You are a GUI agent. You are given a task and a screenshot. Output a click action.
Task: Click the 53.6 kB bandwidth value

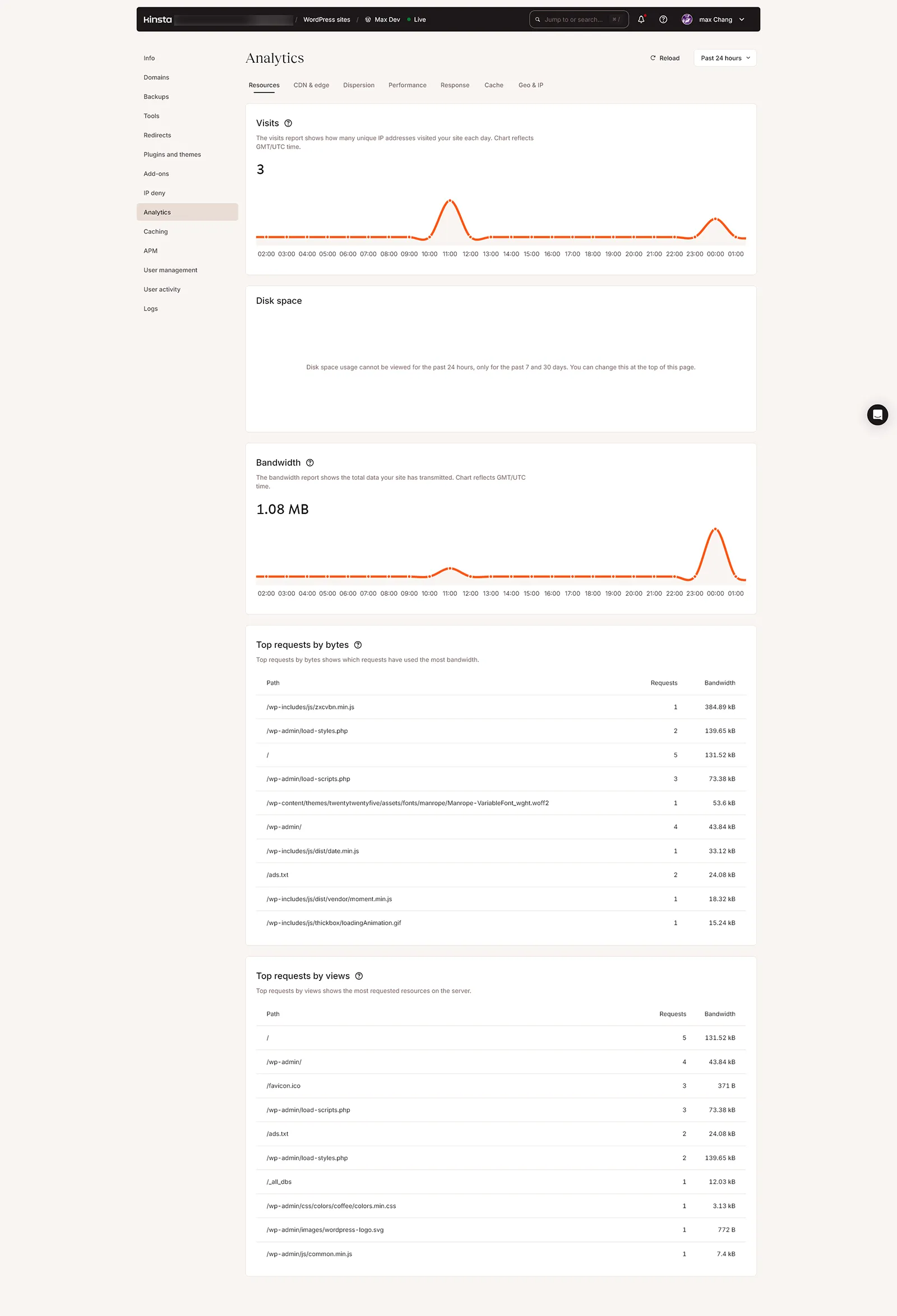click(724, 803)
